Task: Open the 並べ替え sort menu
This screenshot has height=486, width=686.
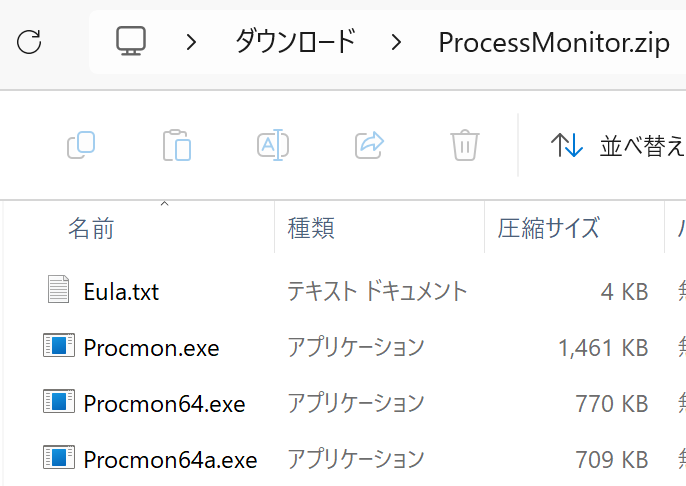Action: (x=617, y=145)
